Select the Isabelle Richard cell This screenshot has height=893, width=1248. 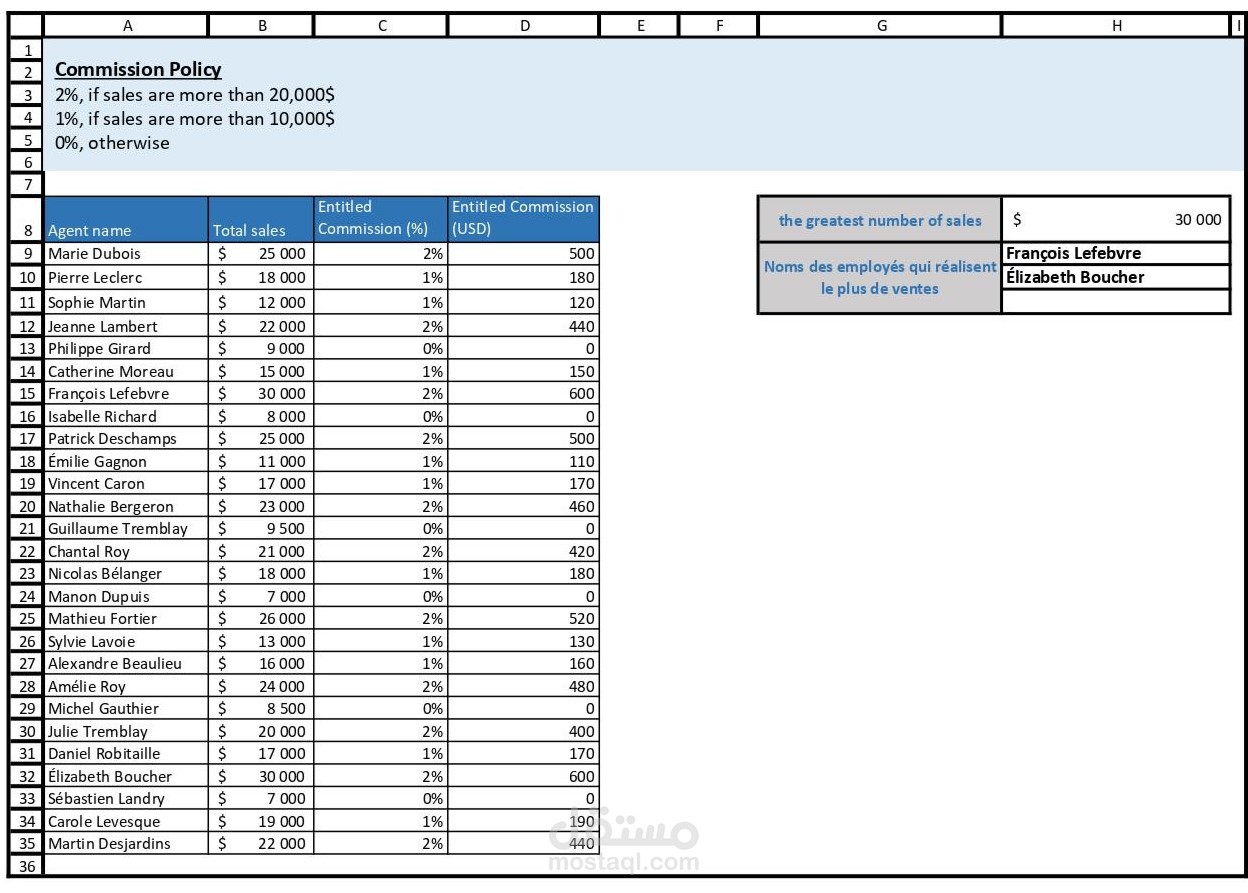(127, 416)
